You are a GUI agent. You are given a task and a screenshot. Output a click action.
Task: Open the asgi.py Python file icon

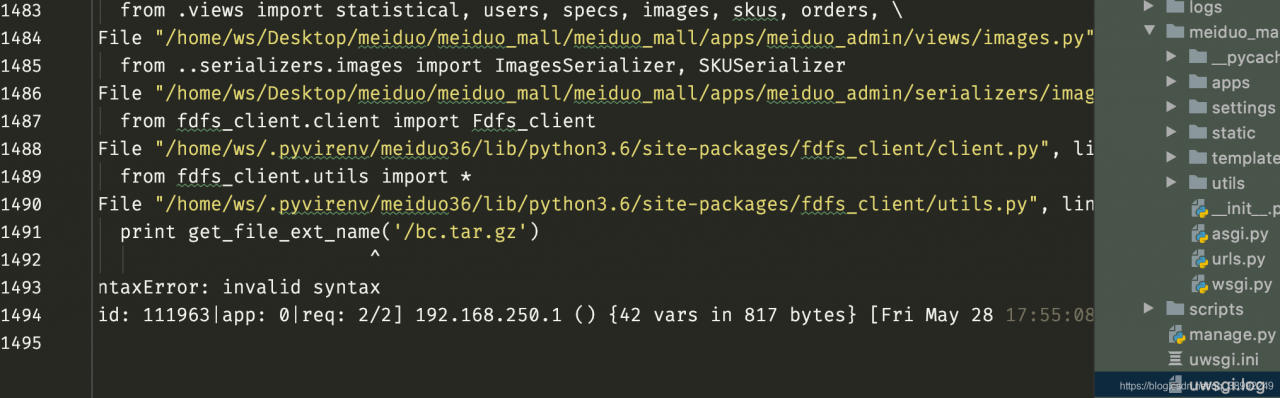pyautogui.click(x=1200, y=234)
